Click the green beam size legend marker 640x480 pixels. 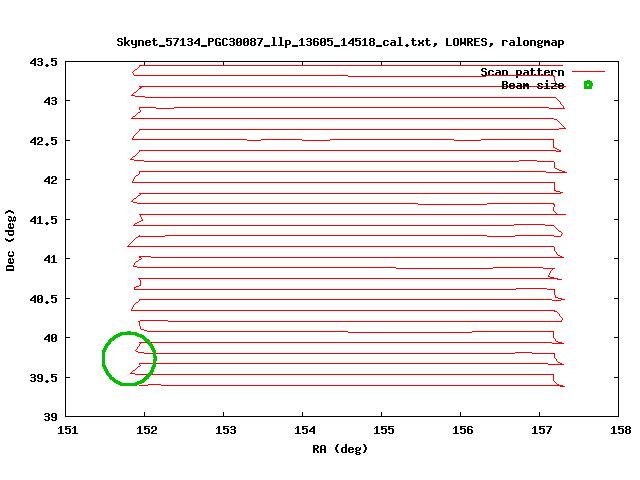588,85
